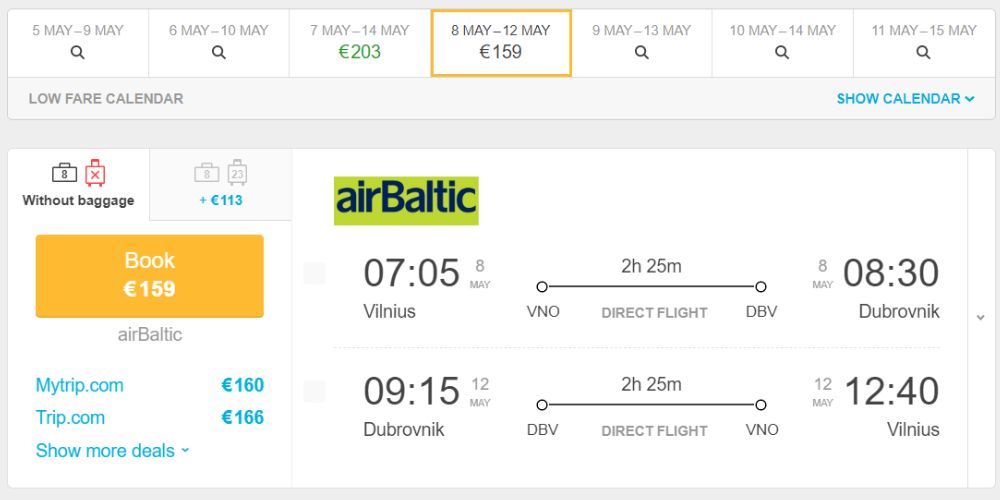Search fares for 6 May–10 May
Screen dimensions: 1000x500
point(219,43)
